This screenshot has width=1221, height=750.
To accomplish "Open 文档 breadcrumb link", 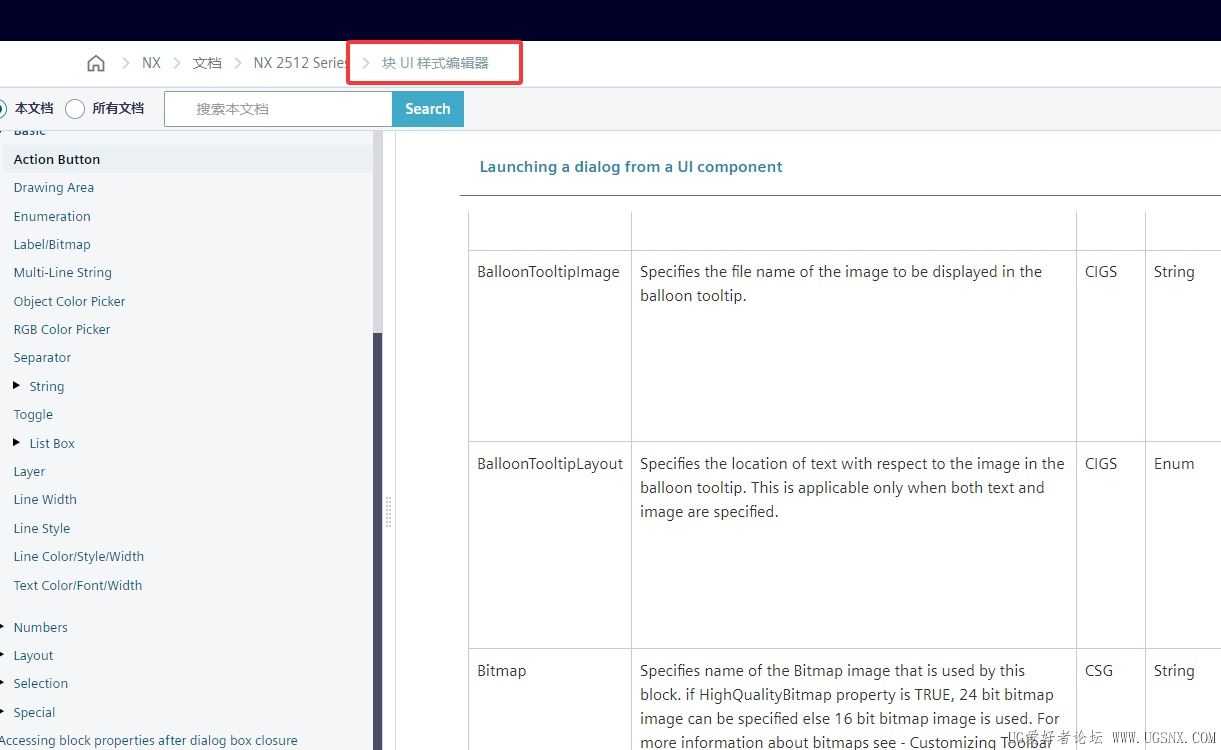I will pyautogui.click(x=207, y=63).
